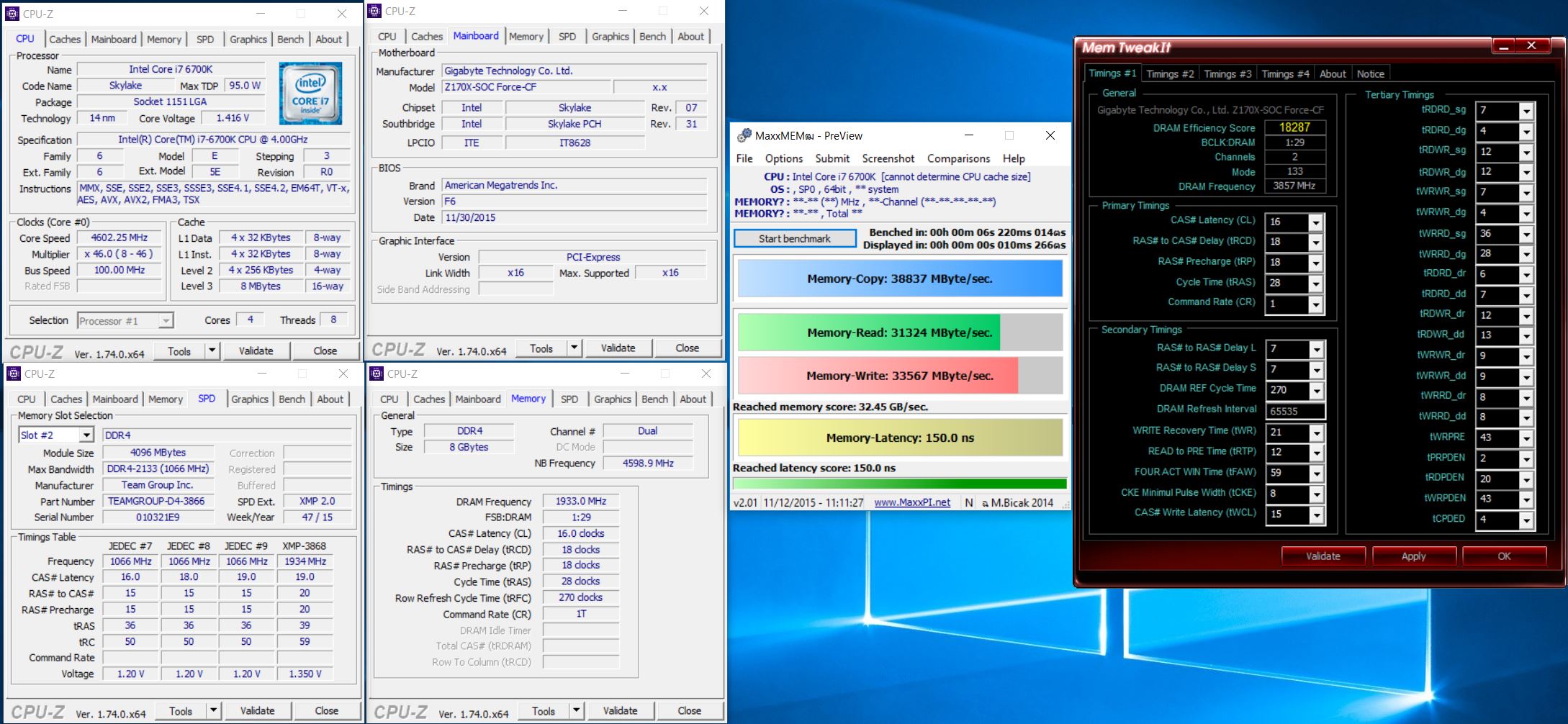Click the Start benchmark button
The width and height of the screenshot is (1568, 724).
tap(795, 238)
